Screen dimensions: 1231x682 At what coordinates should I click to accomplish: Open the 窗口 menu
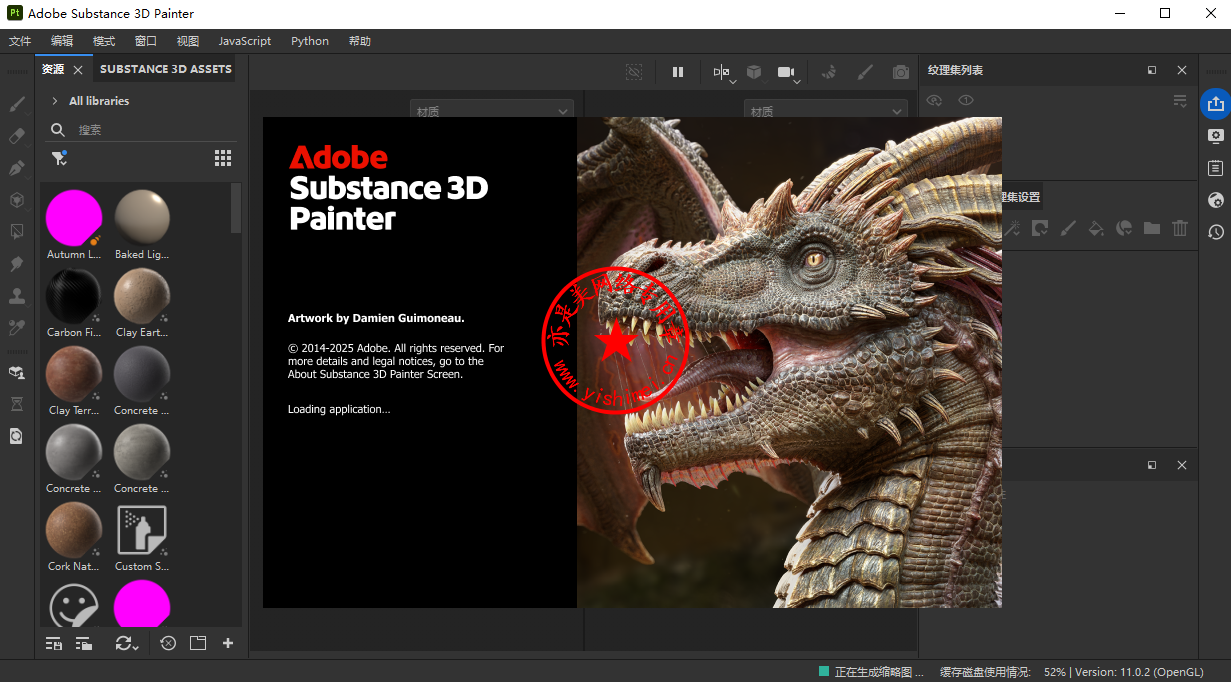point(146,41)
